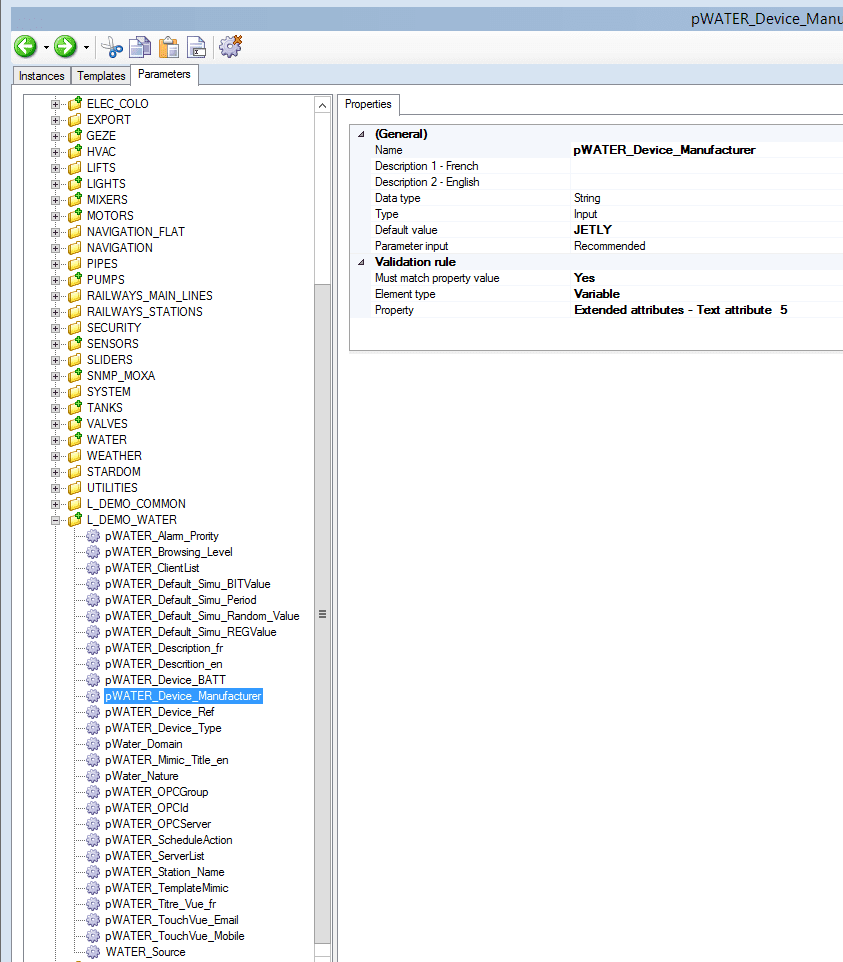This screenshot has width=843, height=962.
Task: Switch to the Templates tab
Action: [101, 76]
